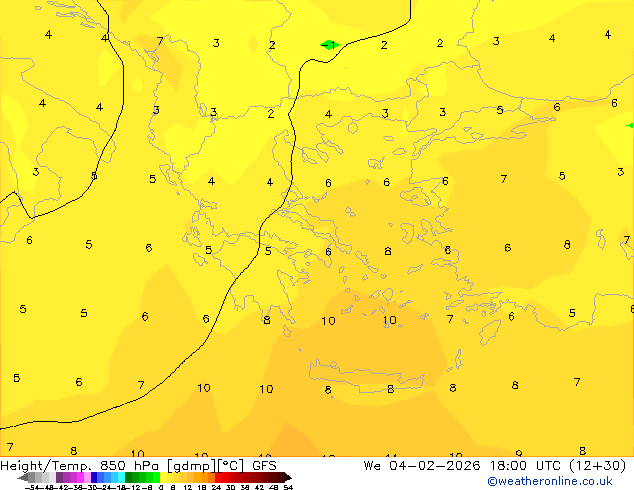The width and height of the screenshot is (634, 490).
Task: Click the '18:00 UTC' time text
Action: click(x=528, y=466)
